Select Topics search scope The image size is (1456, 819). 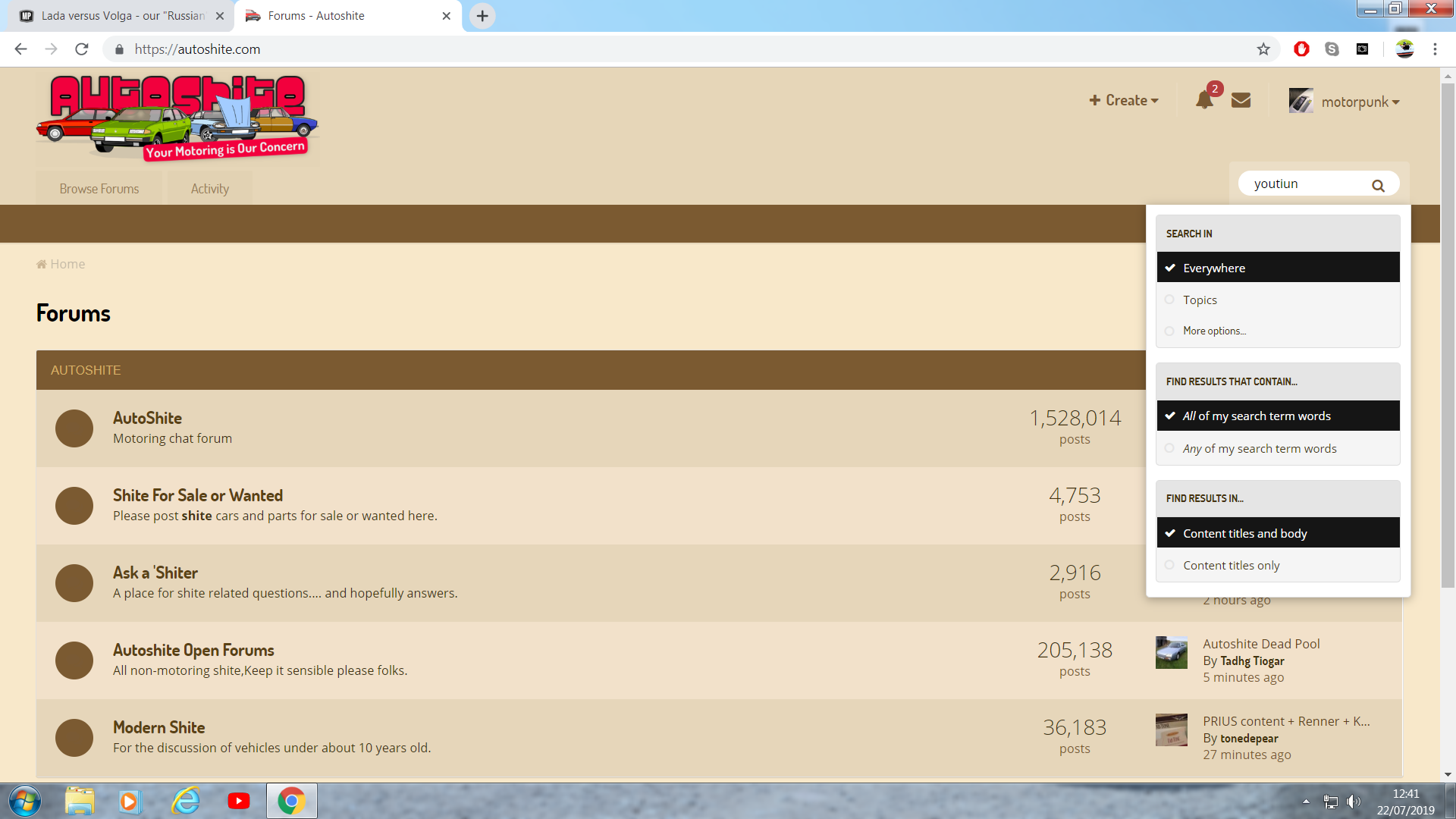pyautogui.click(x=1278, y=300)
